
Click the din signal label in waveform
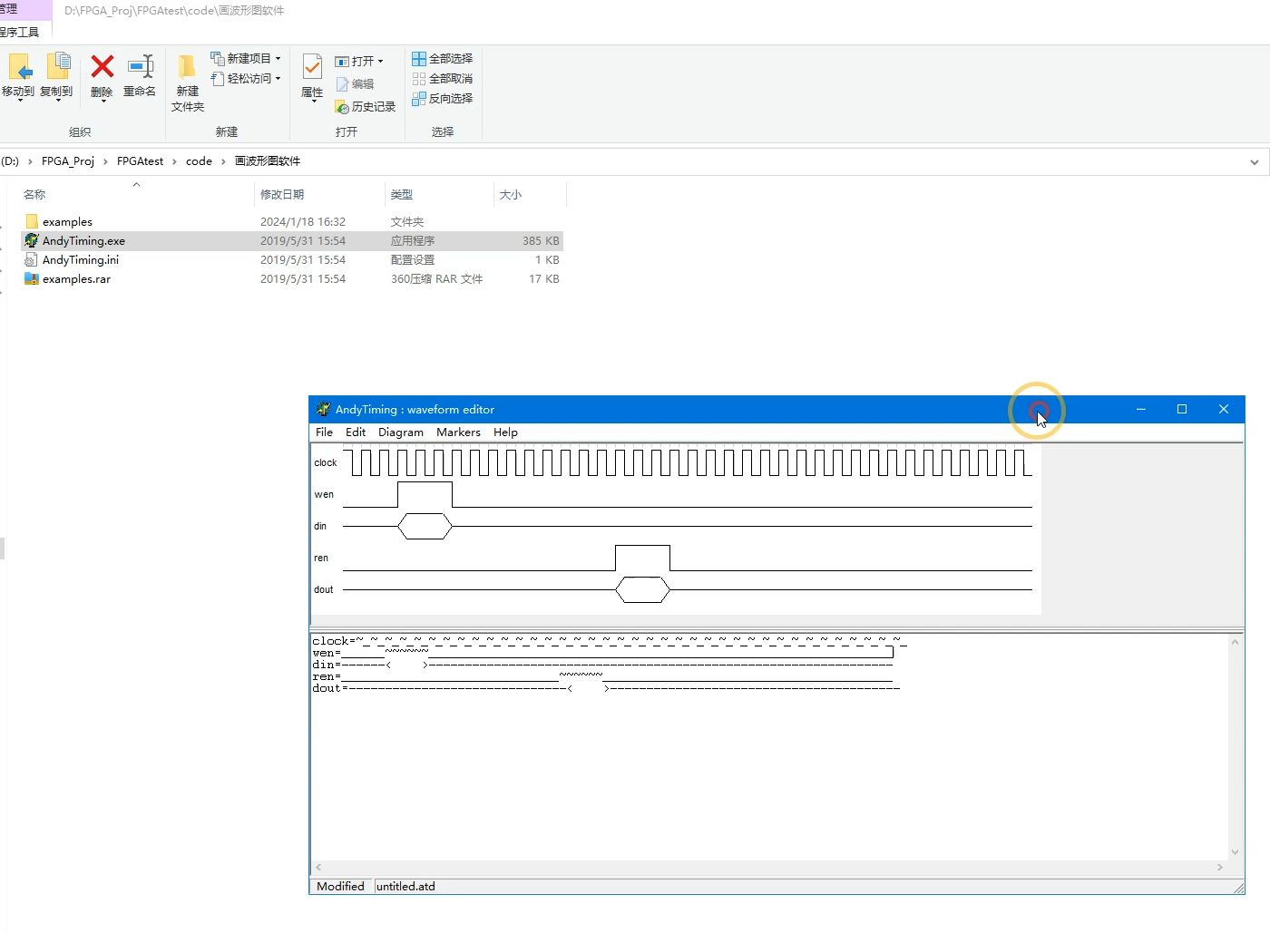[x=320, y=527]
